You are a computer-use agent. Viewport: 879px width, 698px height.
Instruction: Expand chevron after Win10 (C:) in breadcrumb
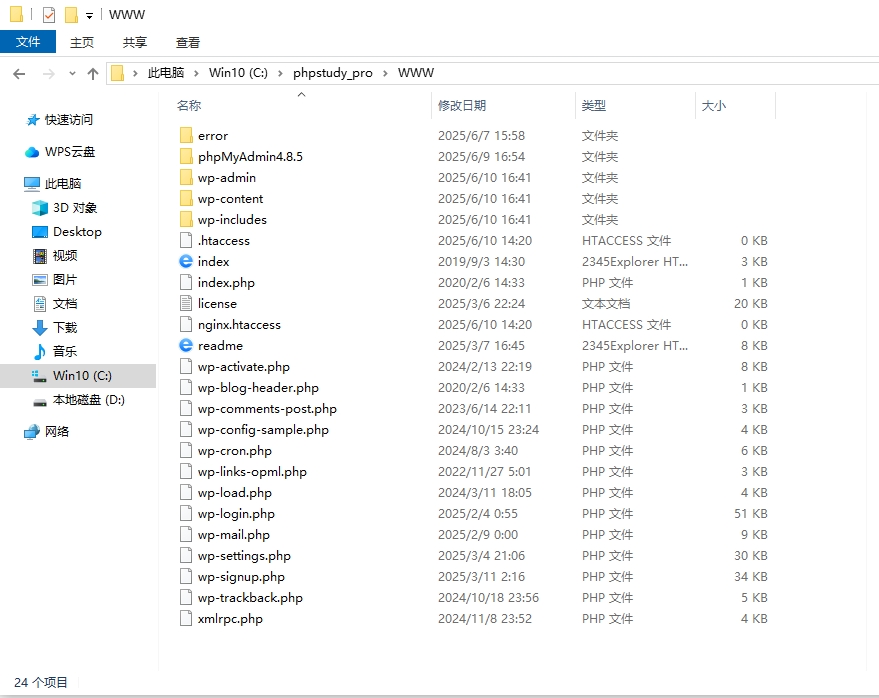280,73
